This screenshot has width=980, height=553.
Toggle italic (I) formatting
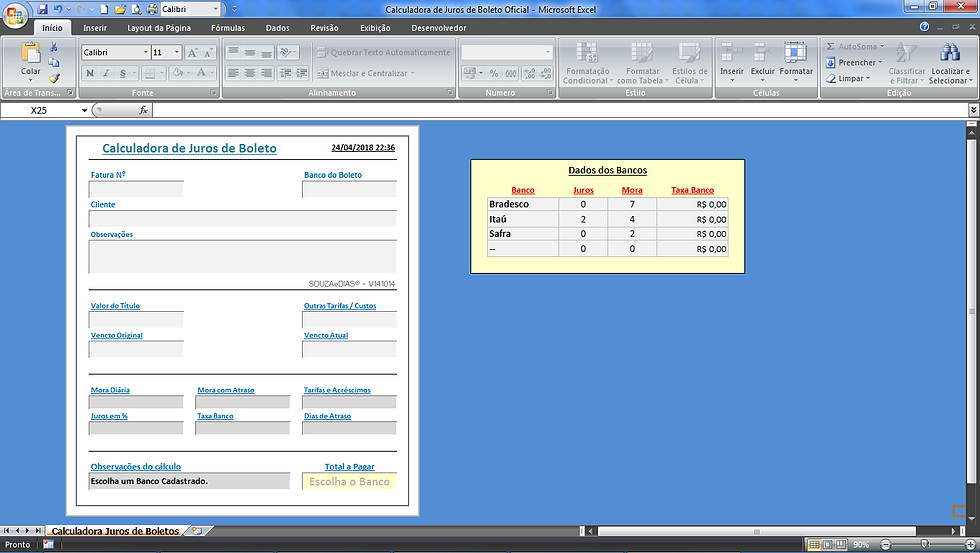106,73
